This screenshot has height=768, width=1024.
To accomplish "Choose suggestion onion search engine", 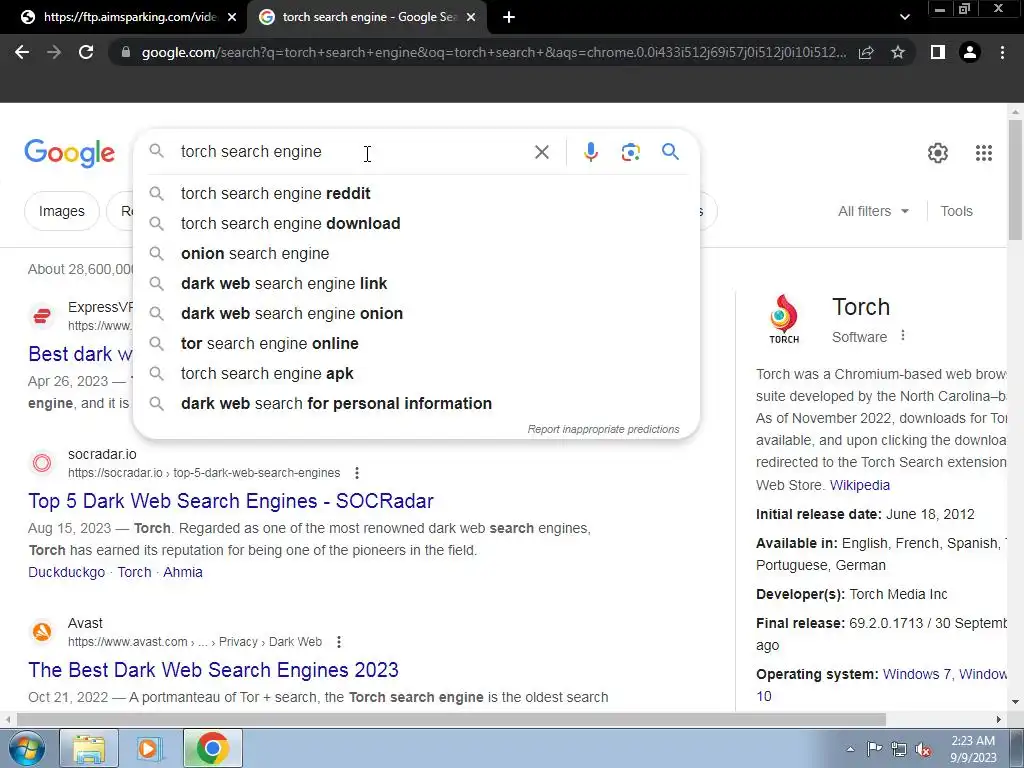I will coord(416,253).
